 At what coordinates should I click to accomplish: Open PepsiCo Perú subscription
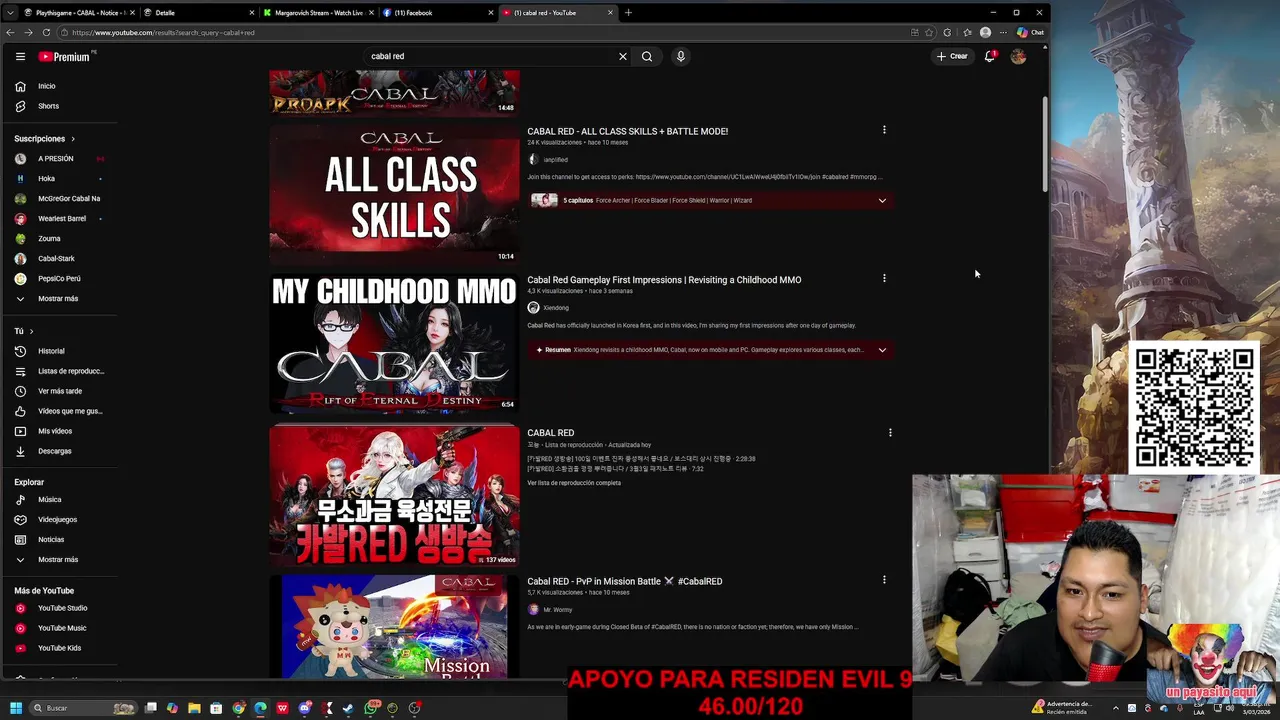(x=60, y=279)
